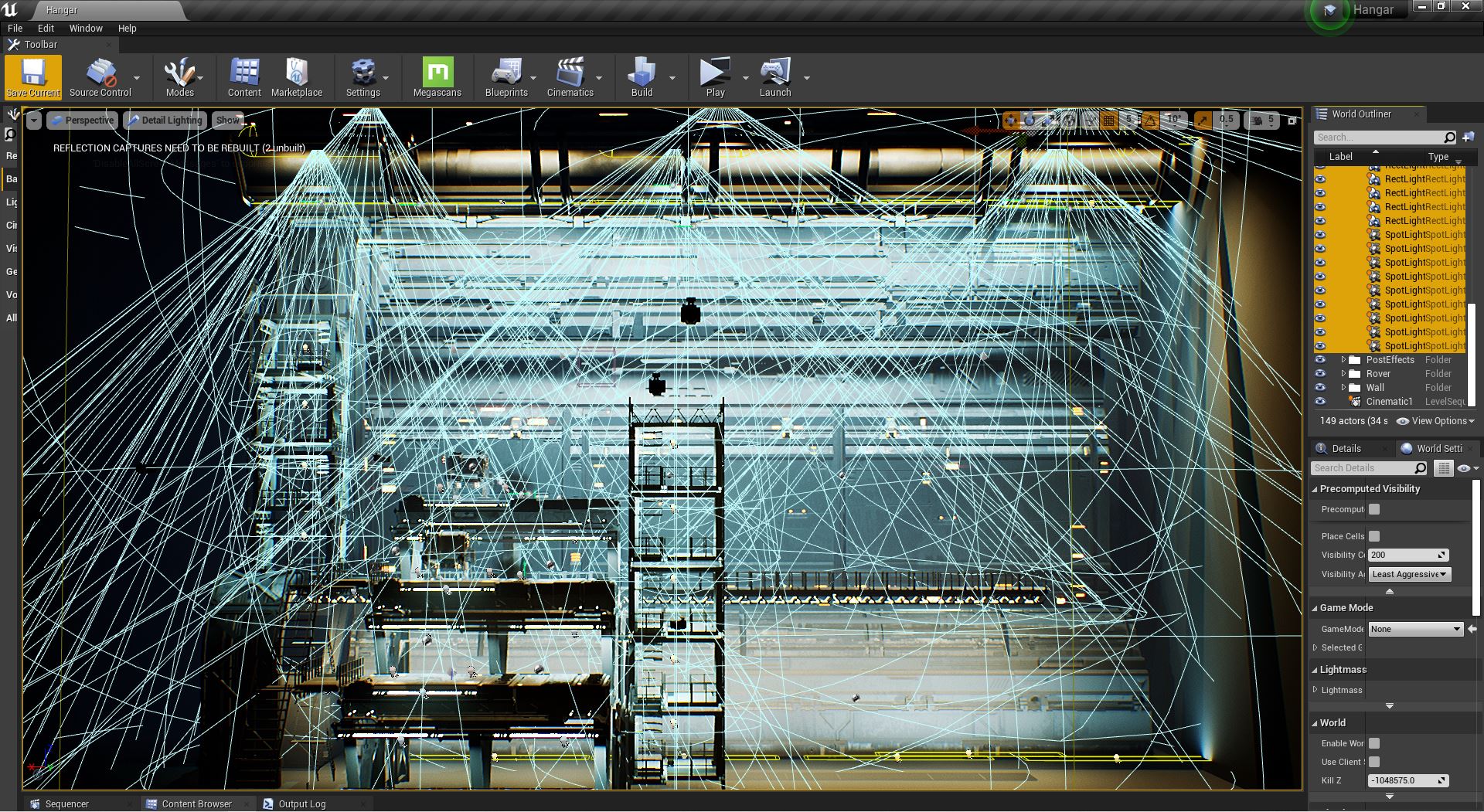Viewport: 1484px width, 812px height.
Task: Launch Megascans from the toolbar
Action: point(437,77)
